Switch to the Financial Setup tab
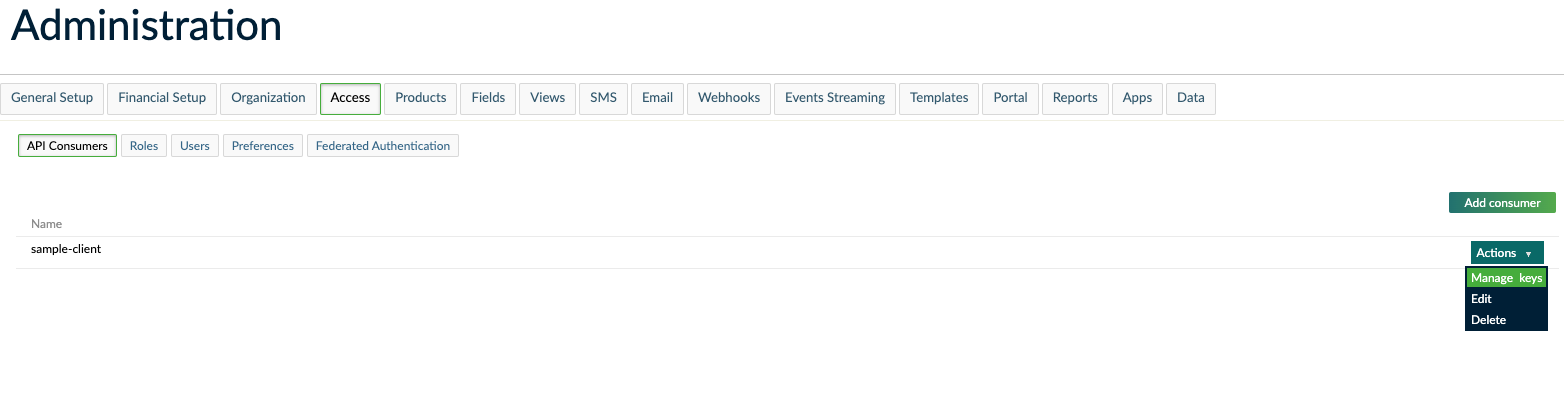Image resolution: width=1564 pixels, height=402 pixels. point(162,98)
